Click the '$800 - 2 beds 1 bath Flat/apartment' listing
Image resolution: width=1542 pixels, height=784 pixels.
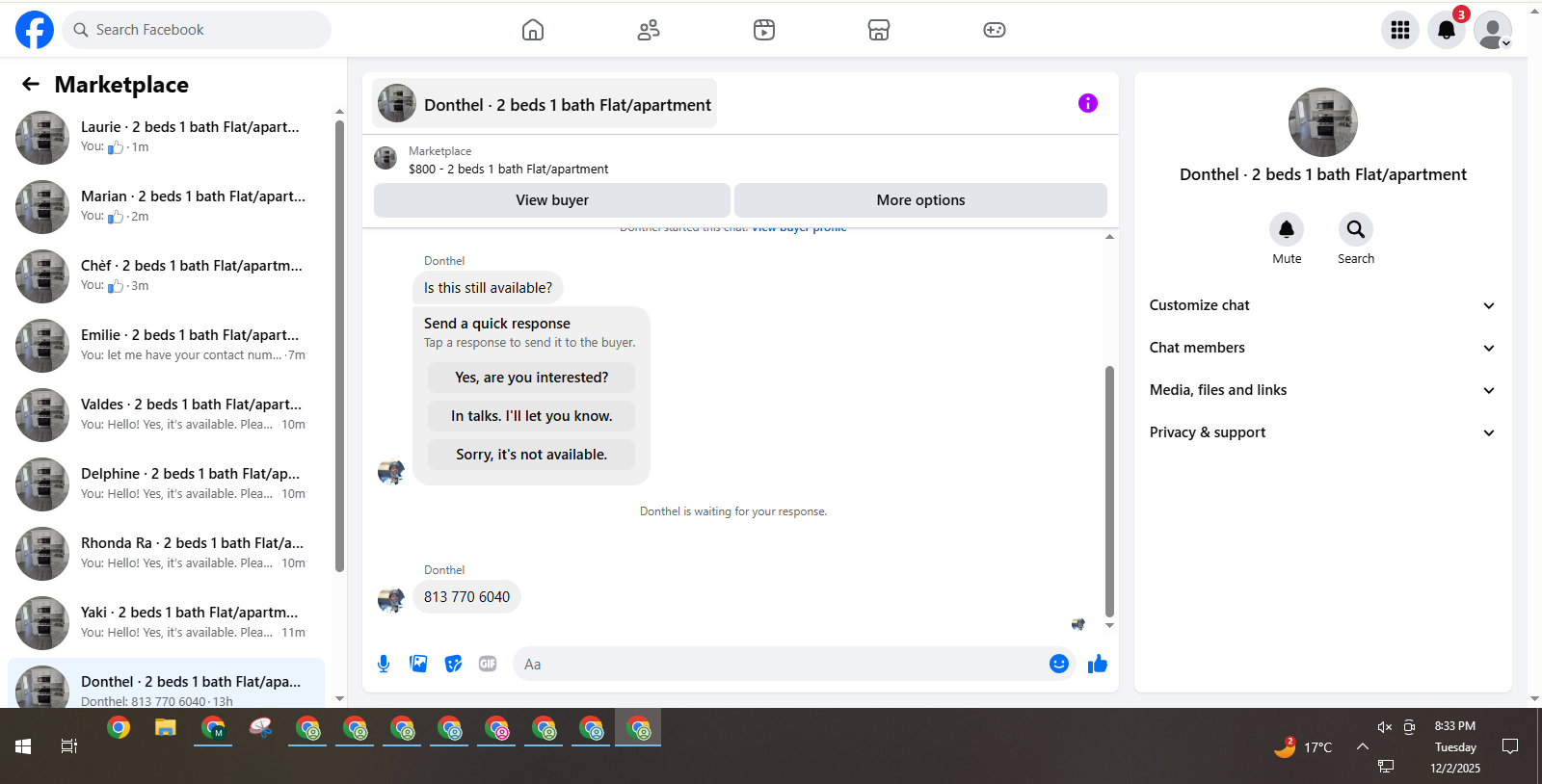508,169
